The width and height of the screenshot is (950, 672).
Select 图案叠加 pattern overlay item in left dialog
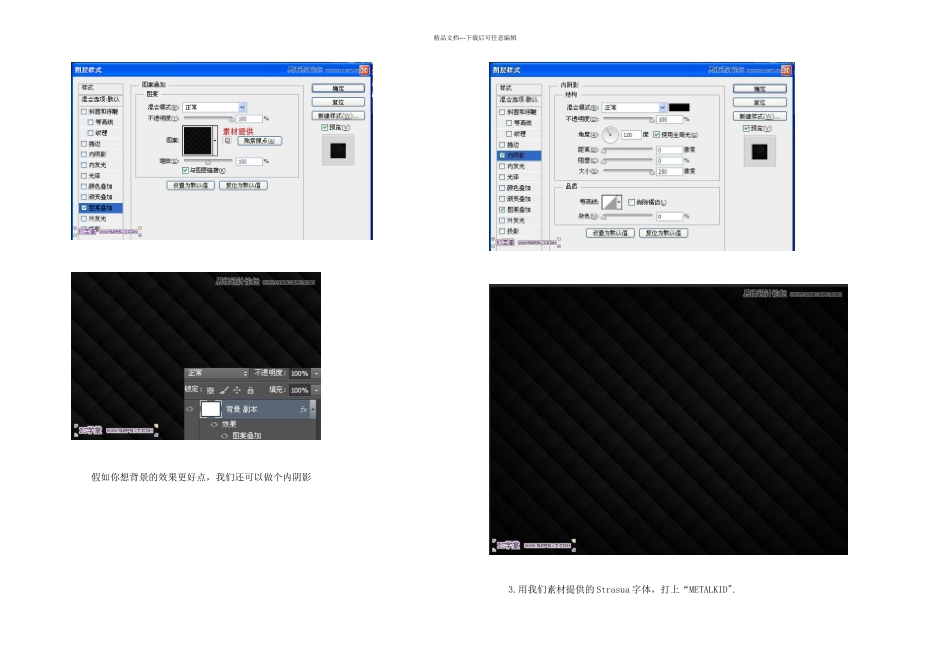click(x=101, y=208)
